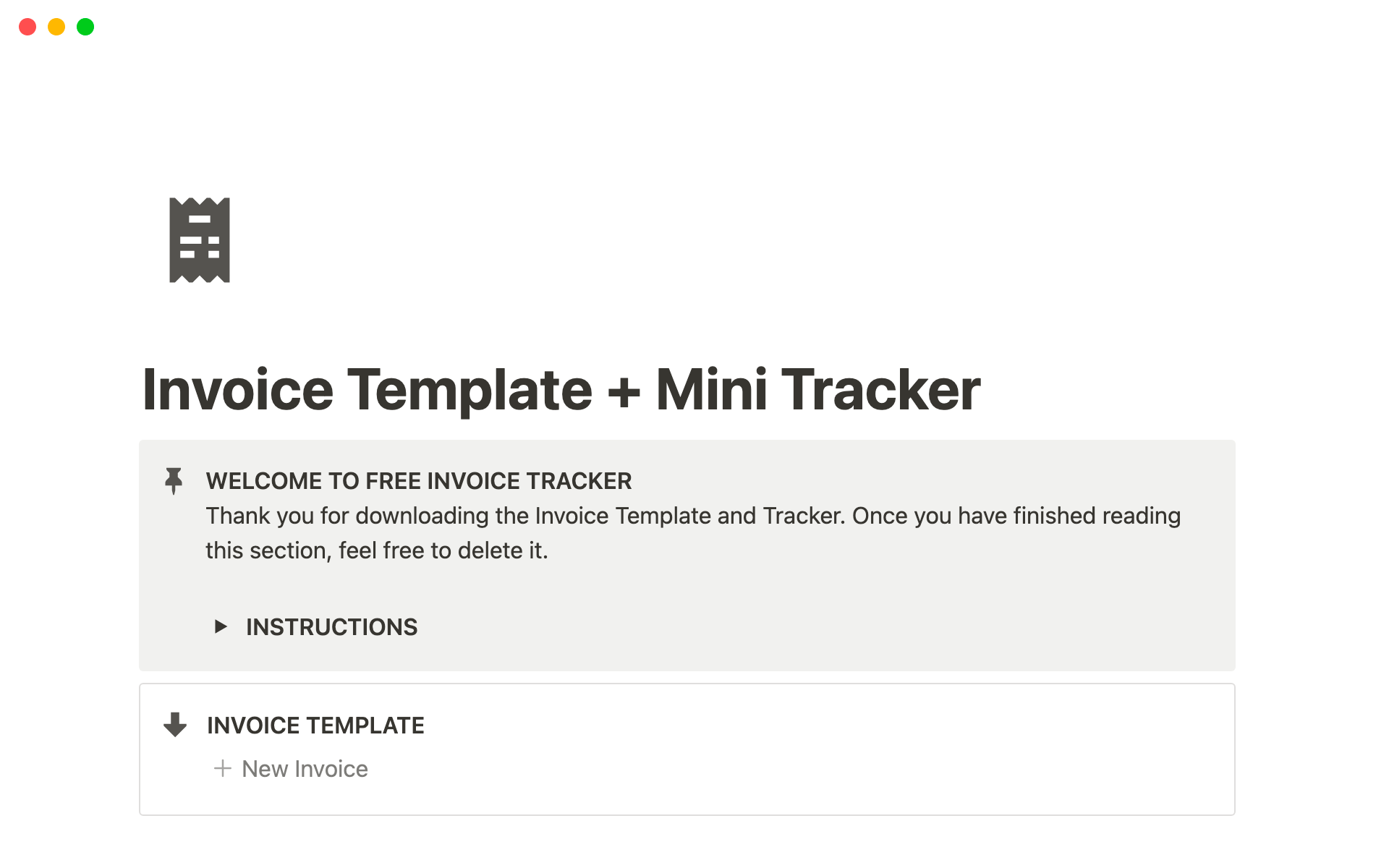
Task: Minimize the window using the yellow button
Action: (56, 27)
